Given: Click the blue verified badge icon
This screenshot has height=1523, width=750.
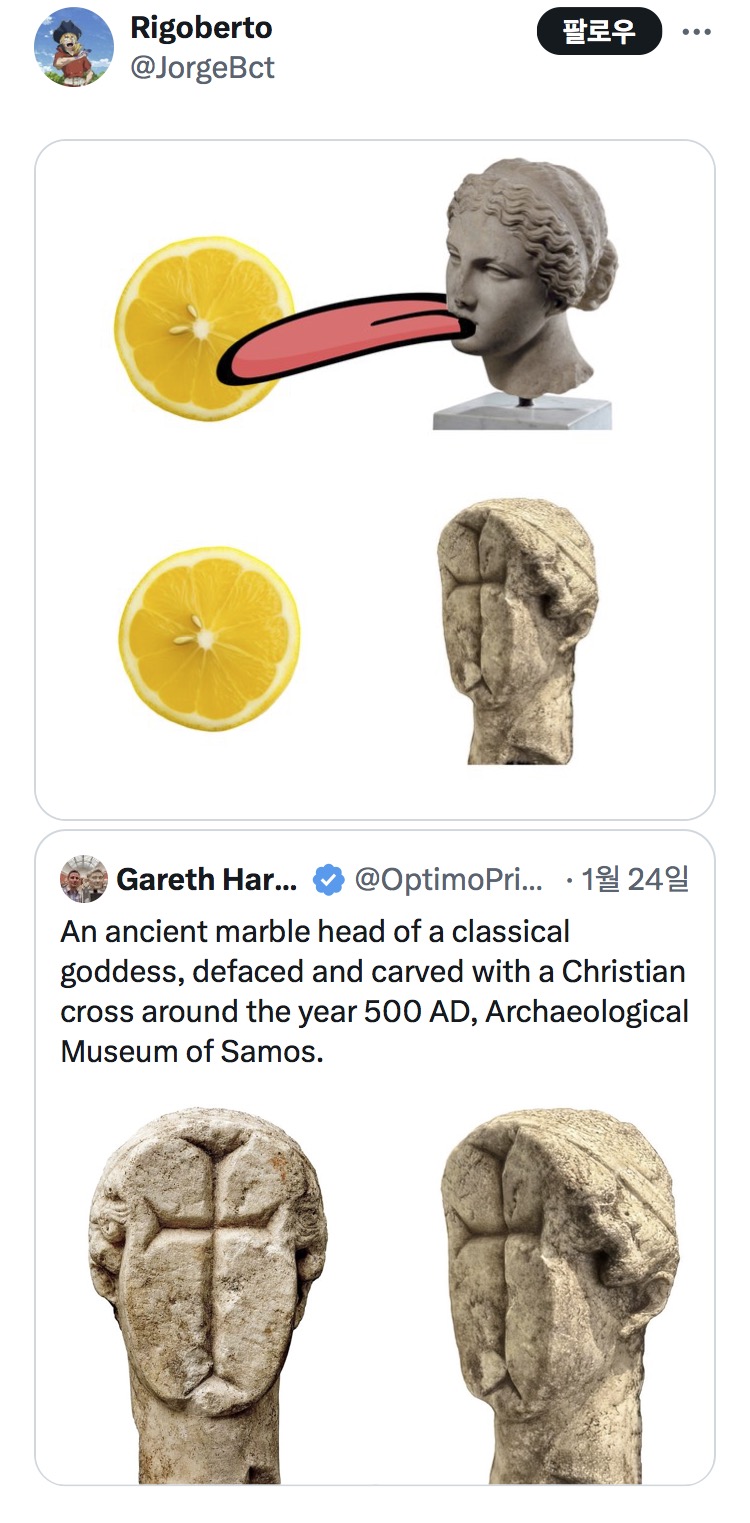Looking at the screenshot, I should click(327, 880).
